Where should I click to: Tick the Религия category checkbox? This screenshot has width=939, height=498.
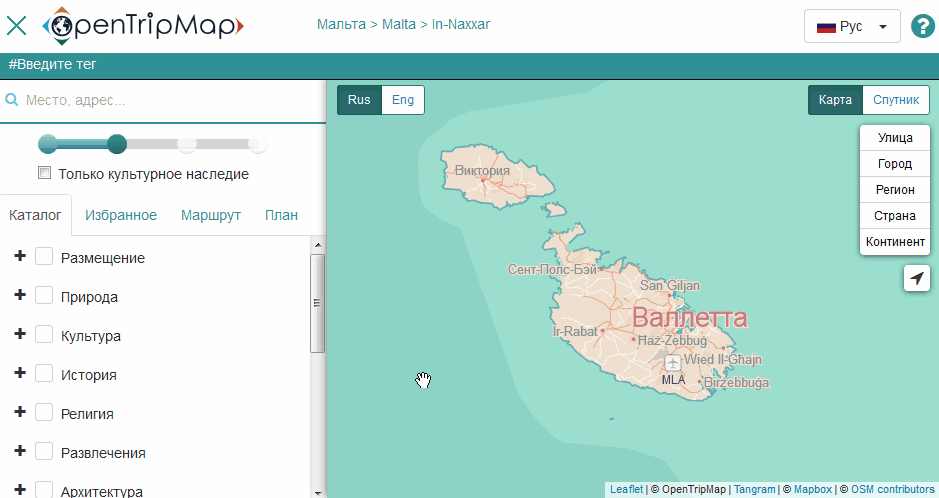(44, 413)
